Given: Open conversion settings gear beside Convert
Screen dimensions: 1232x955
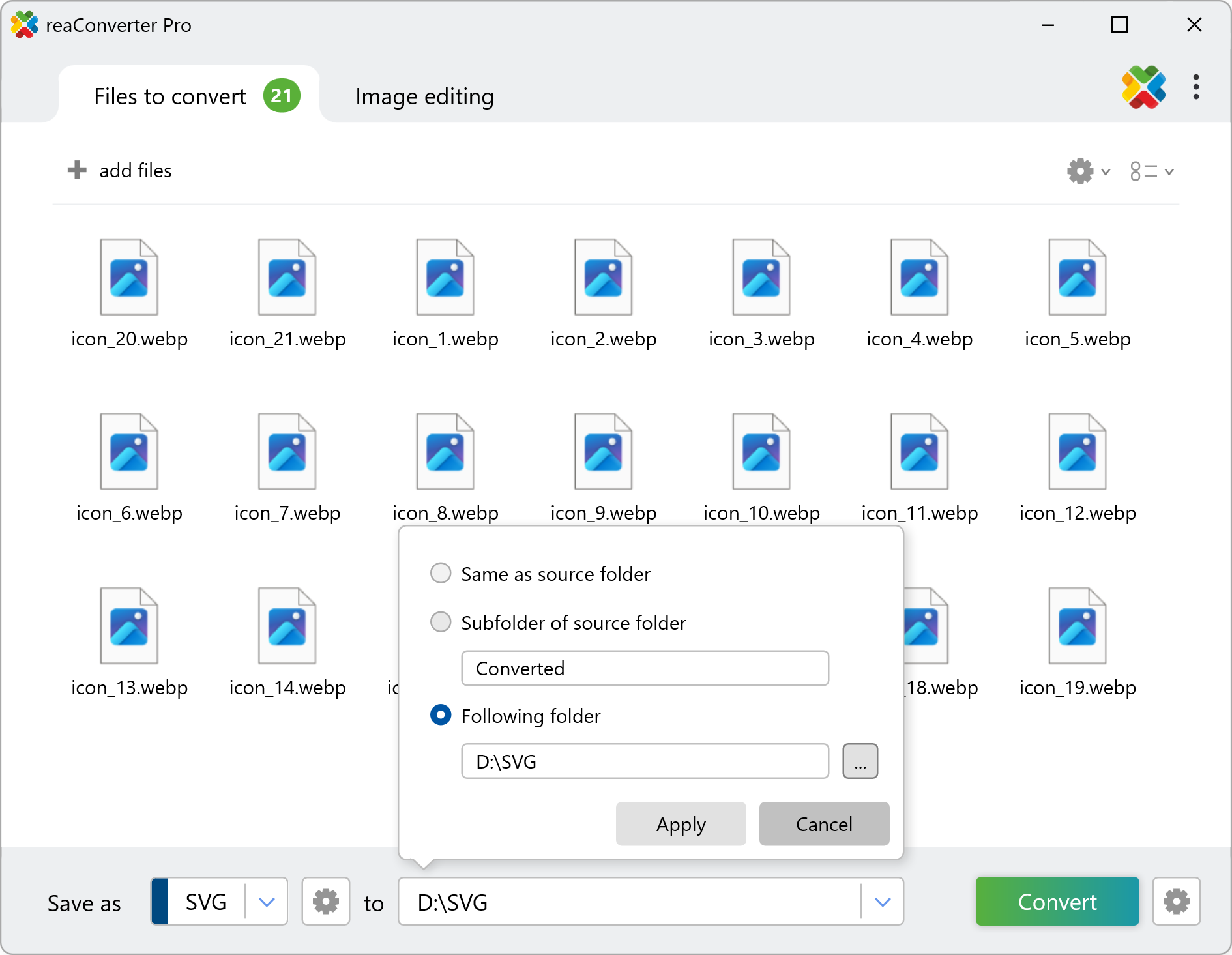Looking at the screenshot, I should coord(1176,902).
